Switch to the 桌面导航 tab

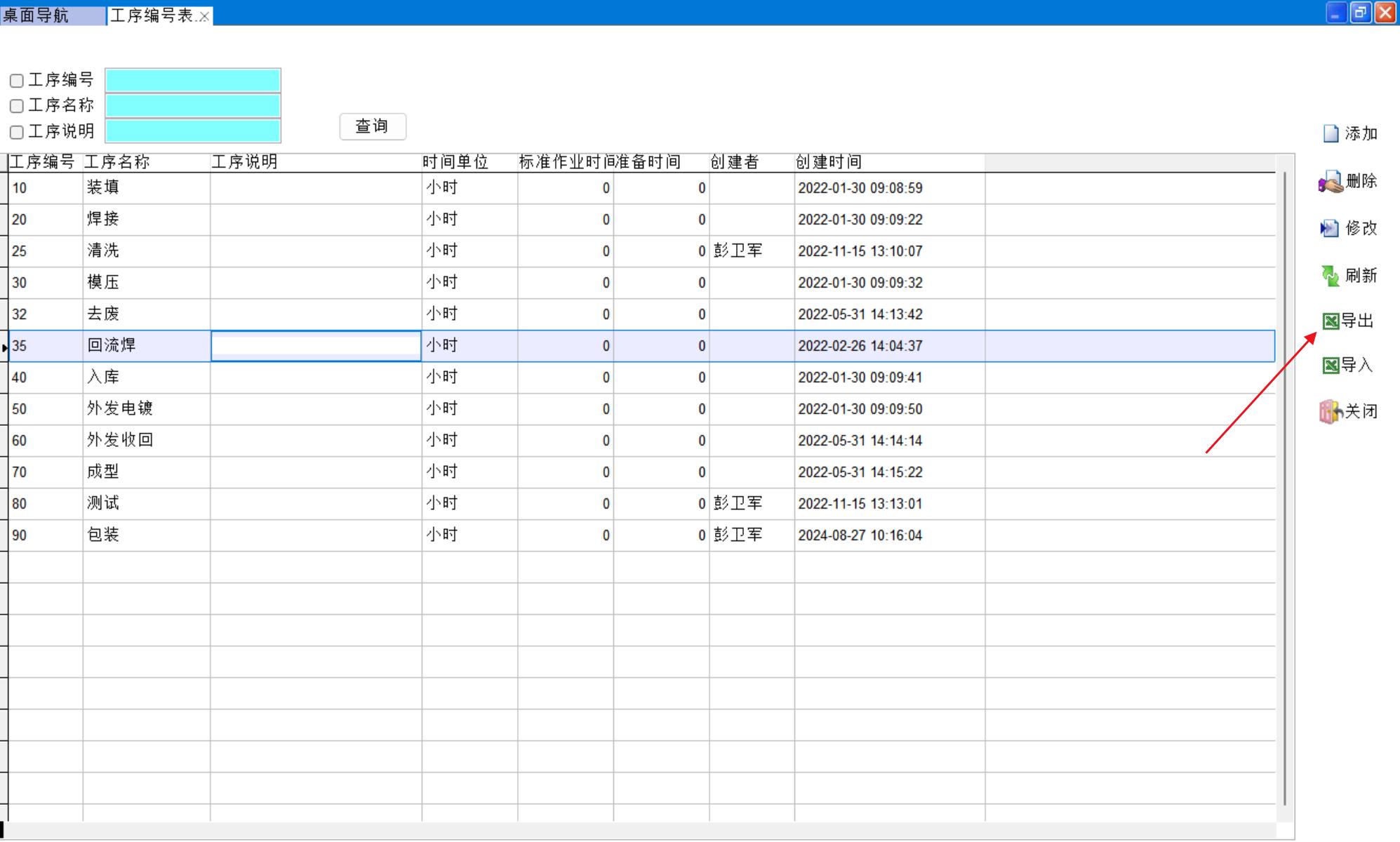click(36, 15)
